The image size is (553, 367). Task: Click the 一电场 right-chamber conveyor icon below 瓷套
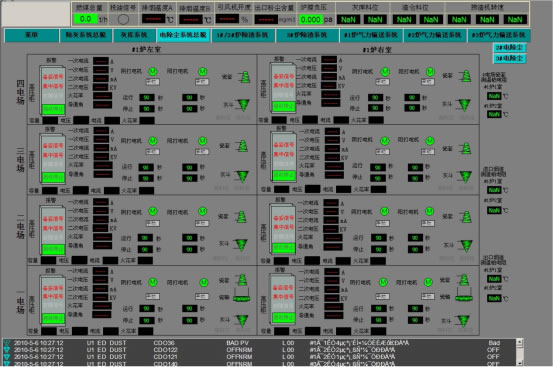pyautogui.click(x=464, y=298)
